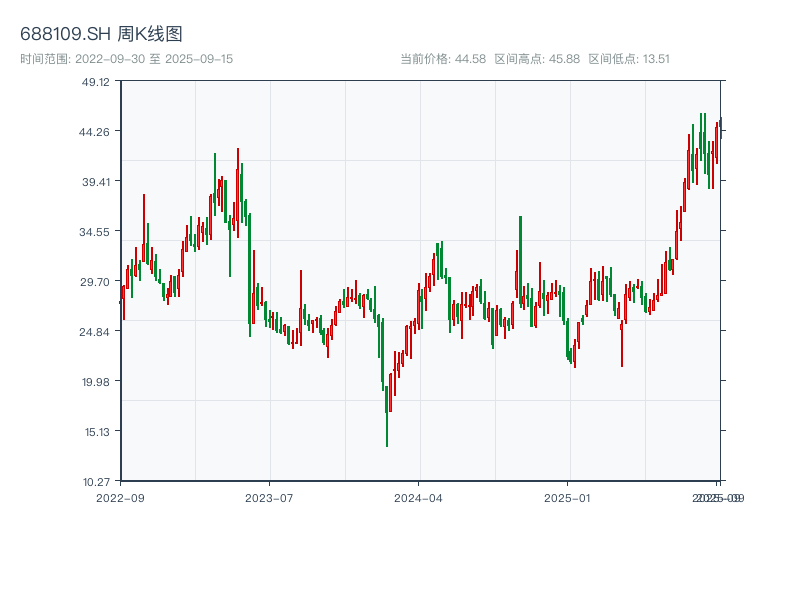Screen dimensions: 800x600
Task: Click the 当前价格: 44.58 label
Action: pos(443,59)
